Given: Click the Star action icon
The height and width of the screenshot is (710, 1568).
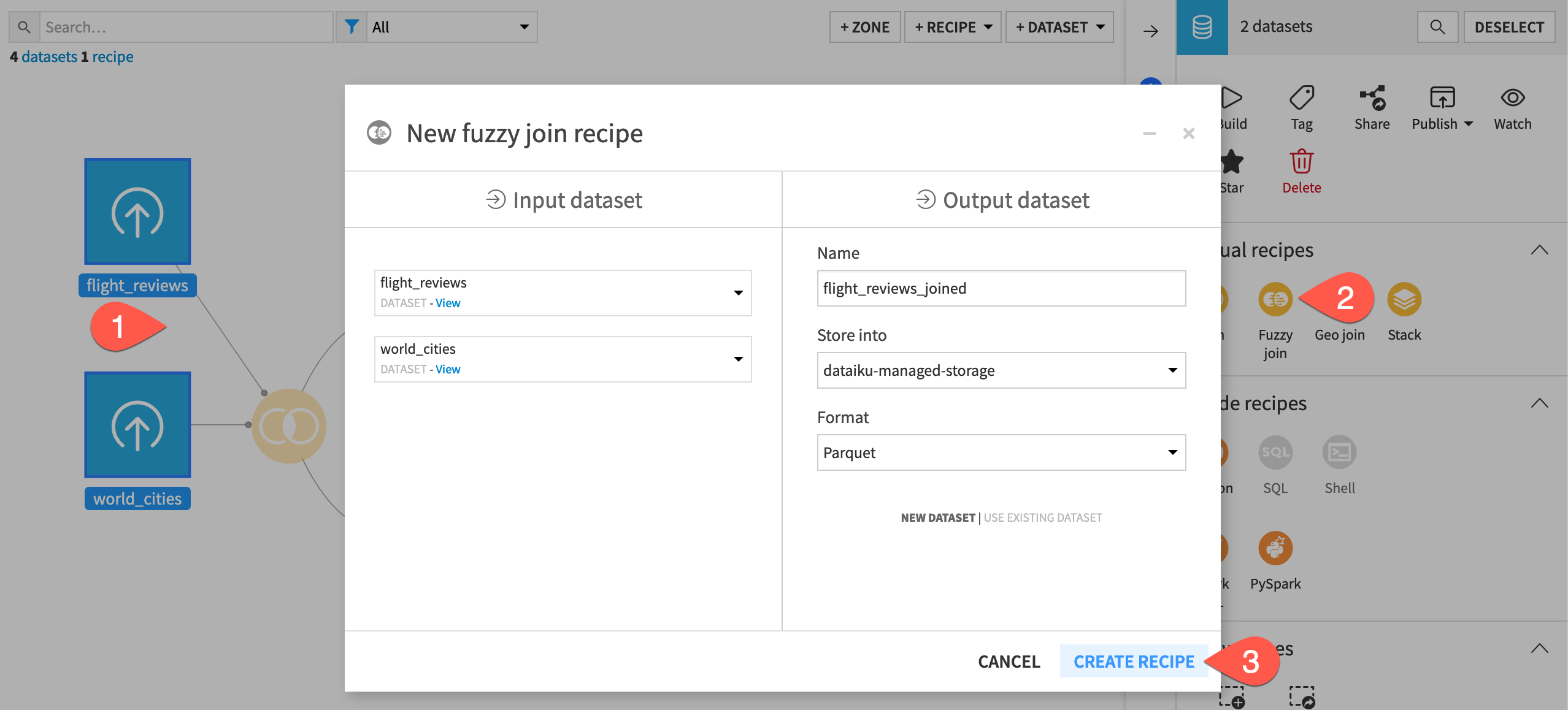Looking at the screenshot, I should pyautogui.click(x=1232, y=162).
